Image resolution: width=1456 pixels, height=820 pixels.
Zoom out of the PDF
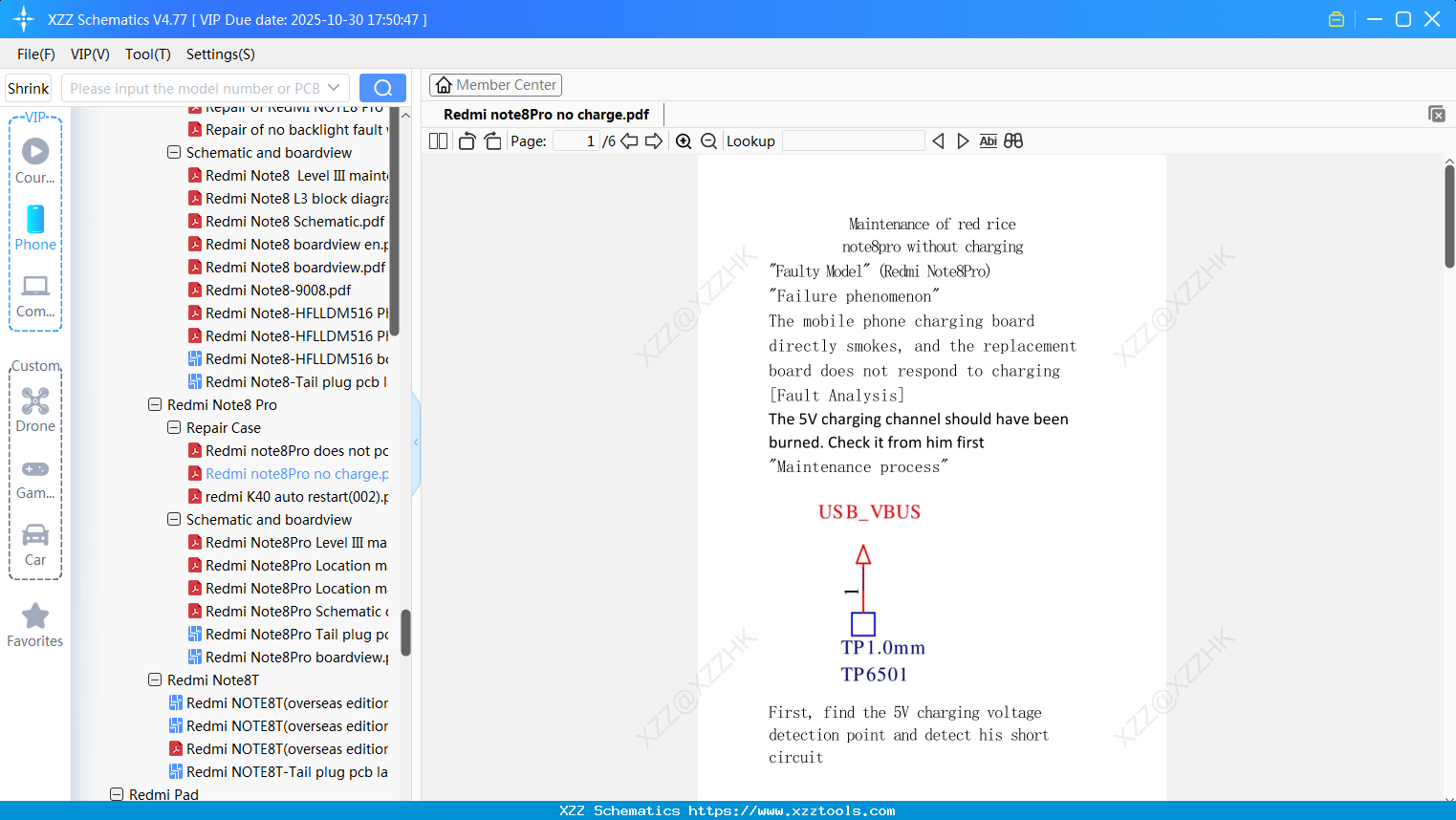pos(708,140)
